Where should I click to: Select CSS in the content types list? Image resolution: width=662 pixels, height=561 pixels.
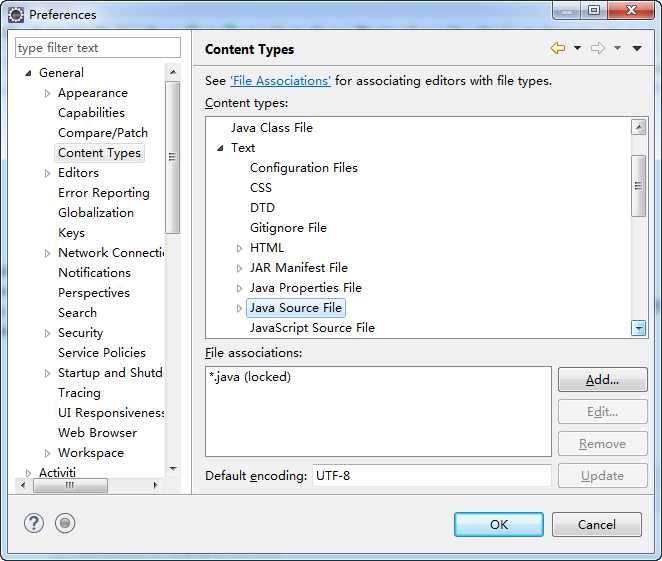point(260,188)
